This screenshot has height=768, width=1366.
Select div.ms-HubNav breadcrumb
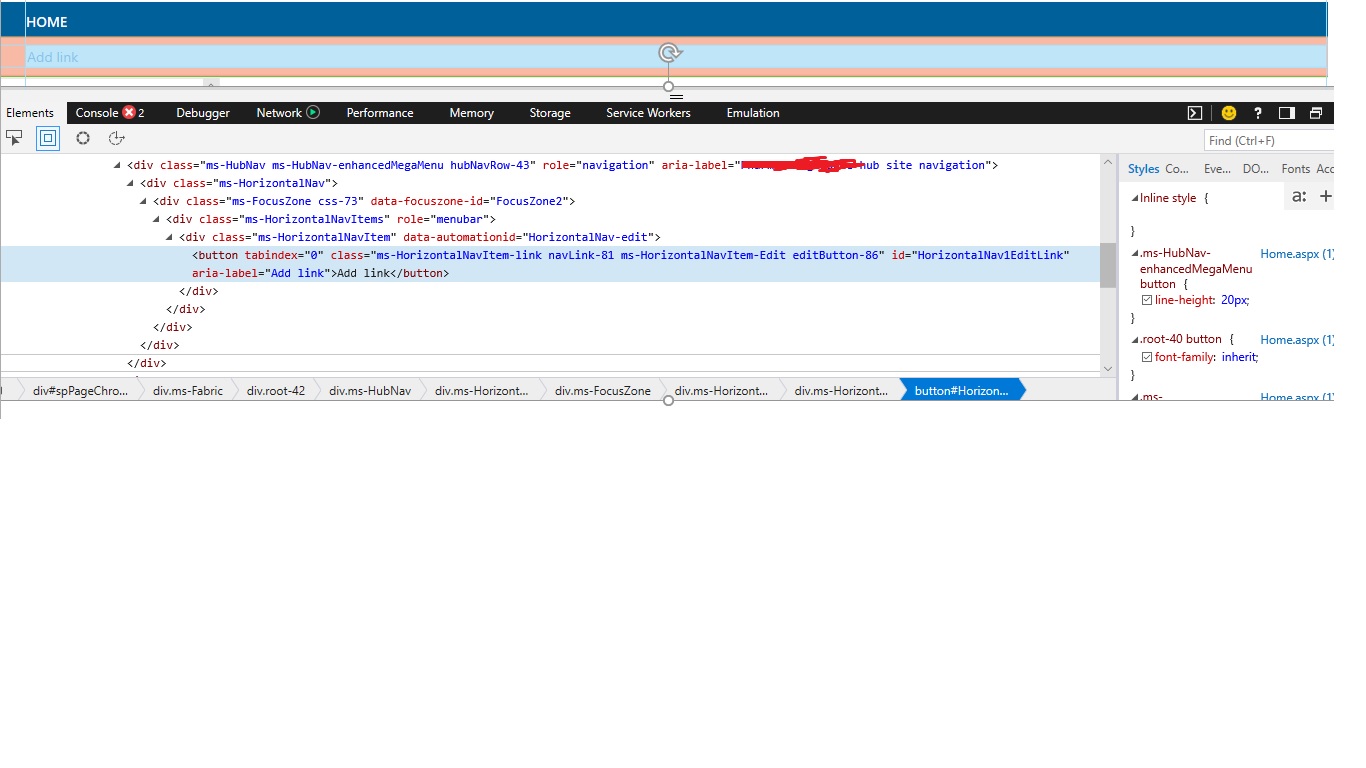(370, 390)
